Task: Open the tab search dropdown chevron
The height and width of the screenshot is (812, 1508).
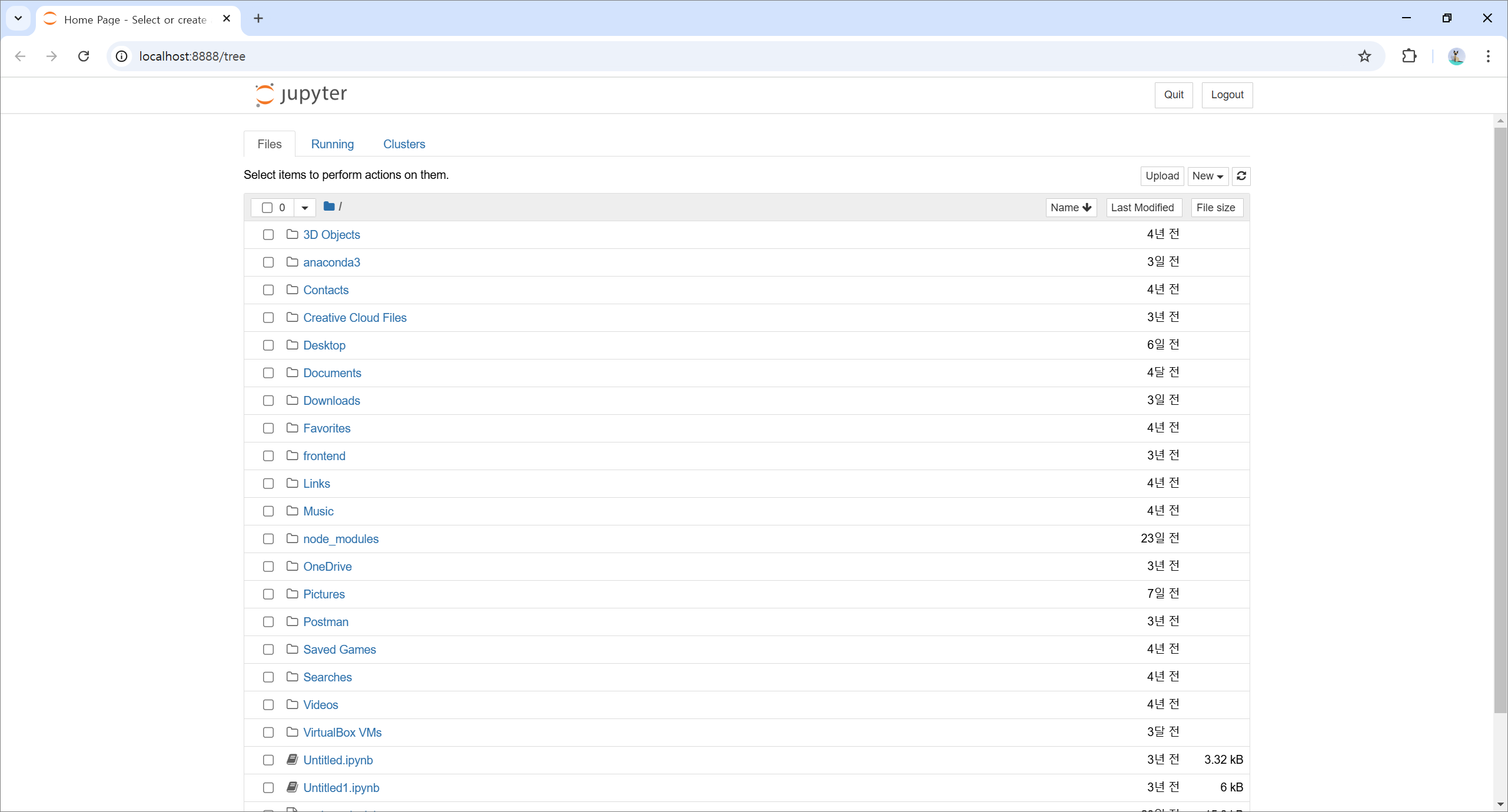Action: coord(18,18)
